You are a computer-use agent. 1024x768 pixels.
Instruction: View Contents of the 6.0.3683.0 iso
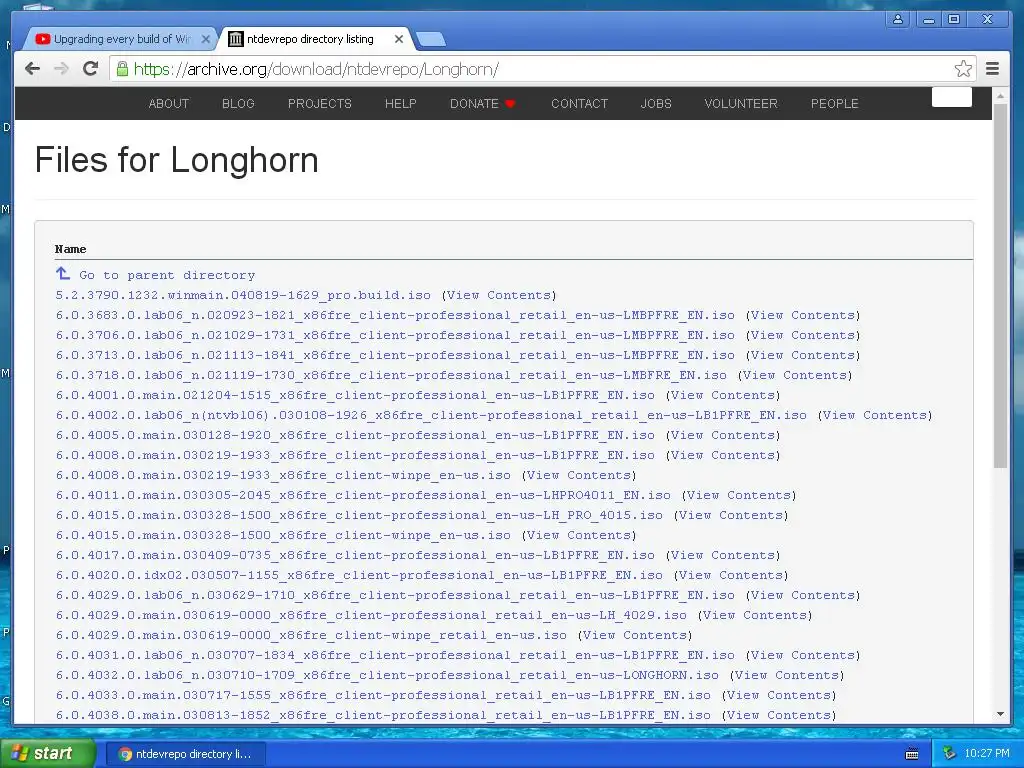803,315
